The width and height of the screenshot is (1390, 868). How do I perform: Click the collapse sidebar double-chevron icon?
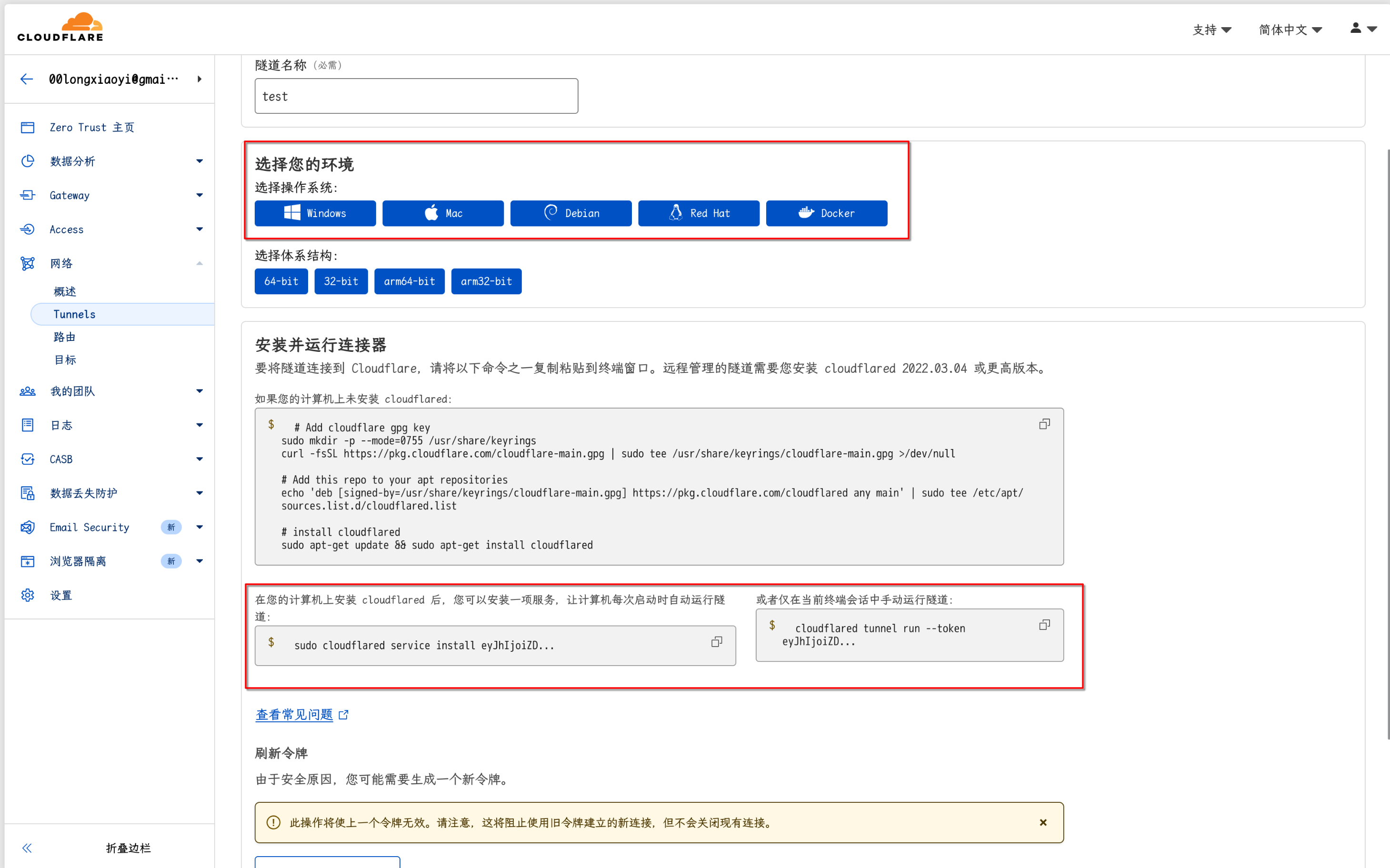click(x=27, y=848)
